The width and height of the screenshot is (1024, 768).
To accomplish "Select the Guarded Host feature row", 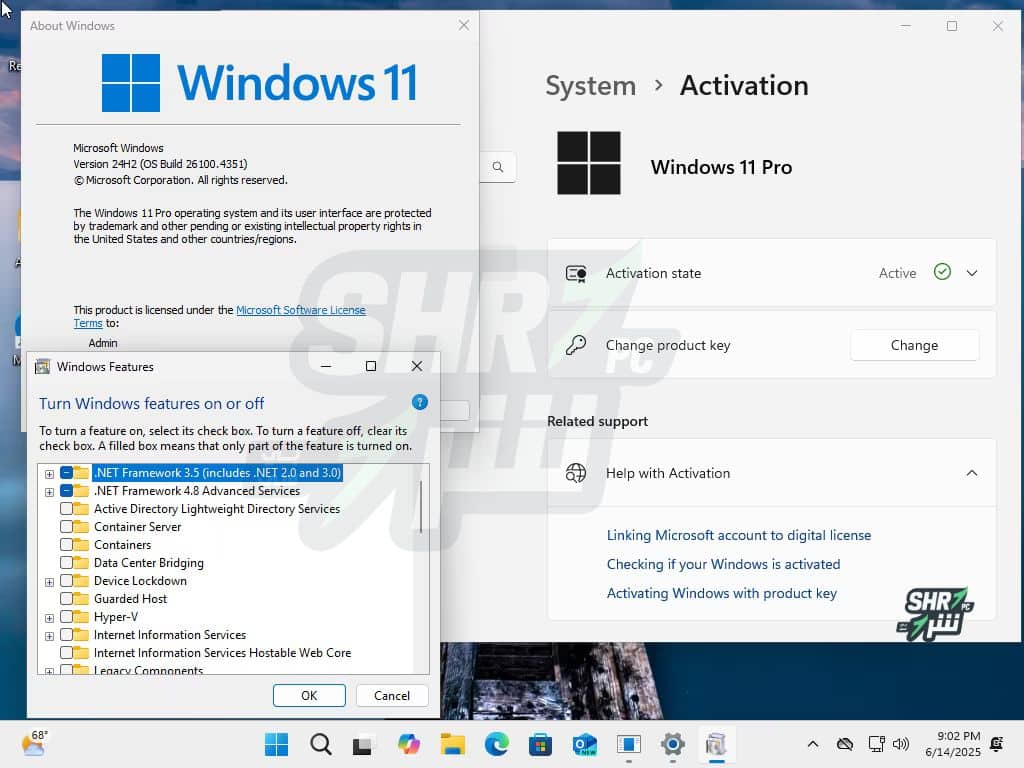I will pyautogui.click(x=130, y=598).
